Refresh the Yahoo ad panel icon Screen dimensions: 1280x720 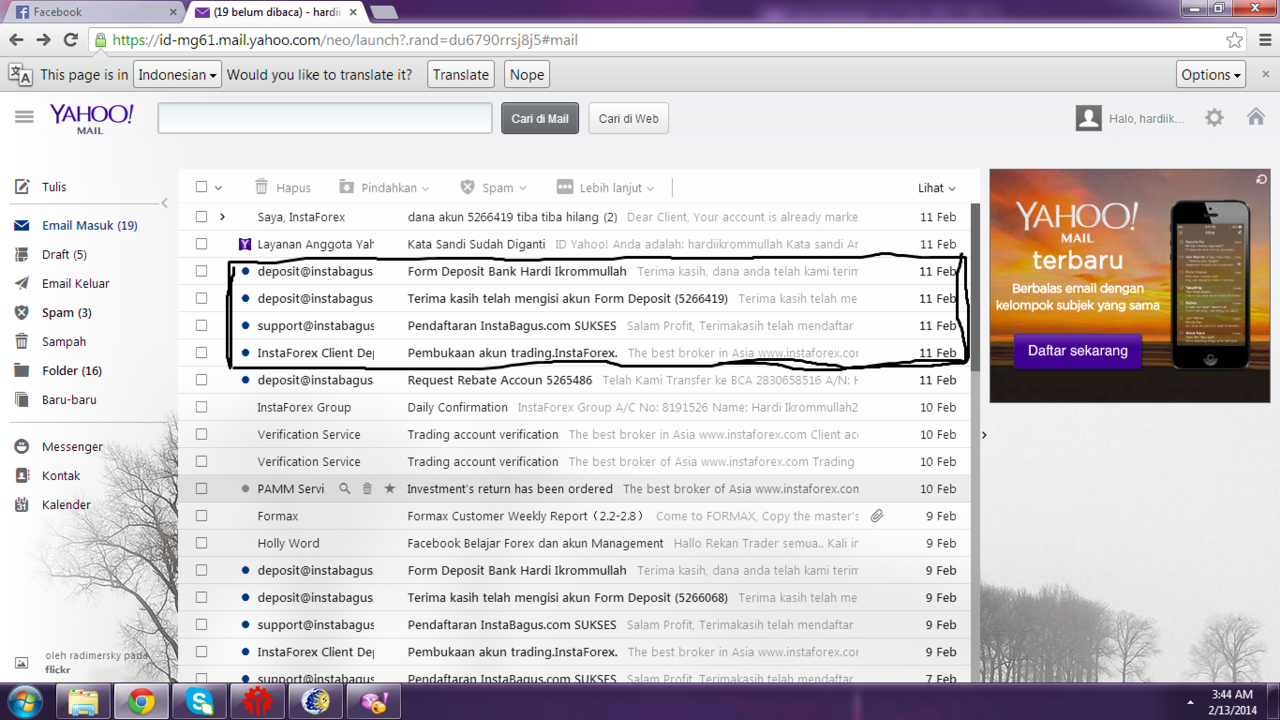(x=1262, y=179)
